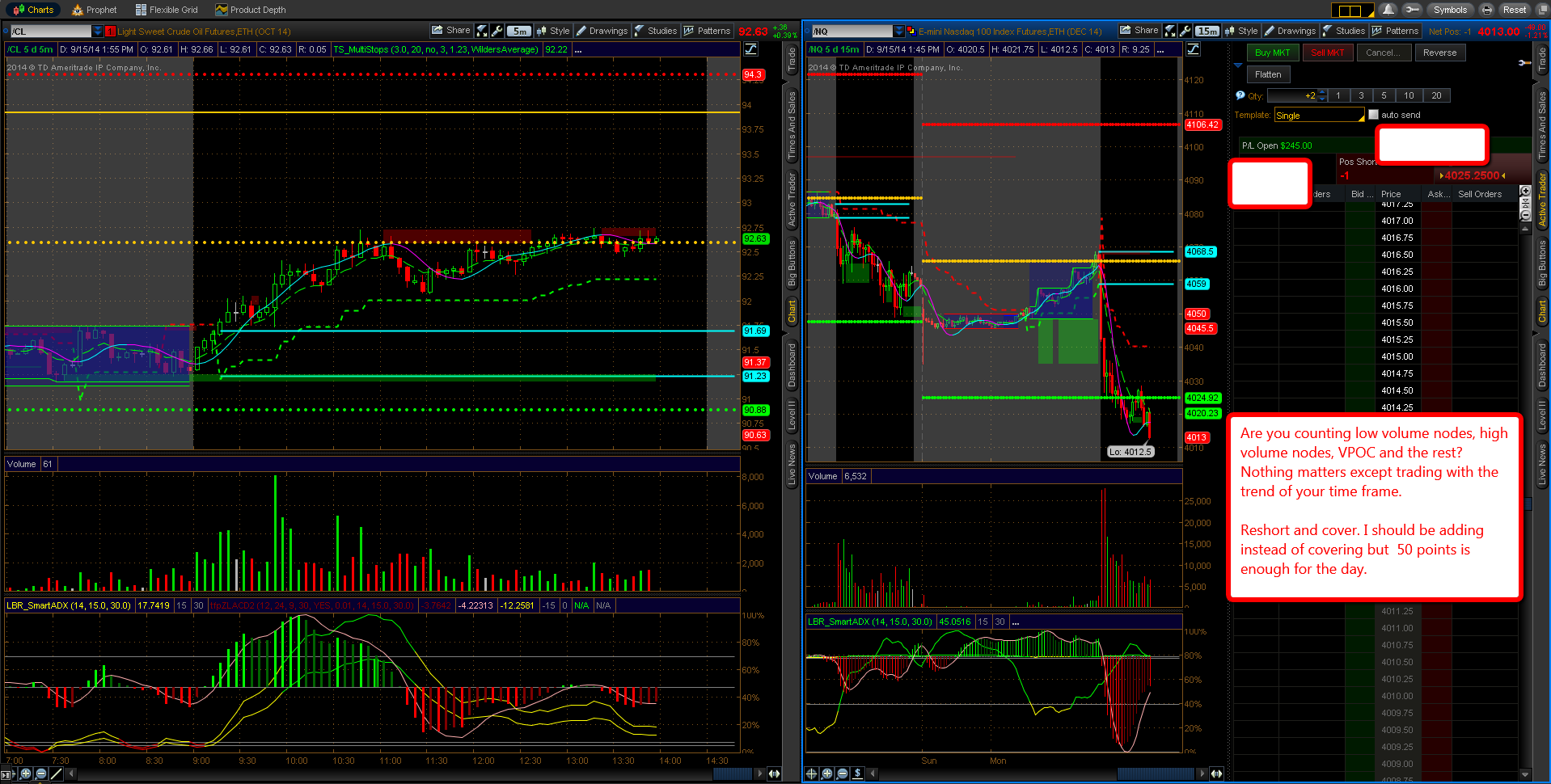Open Drawings menu on /CL chart
Viewport: 1551px width, 784px height.
[602, 31]
